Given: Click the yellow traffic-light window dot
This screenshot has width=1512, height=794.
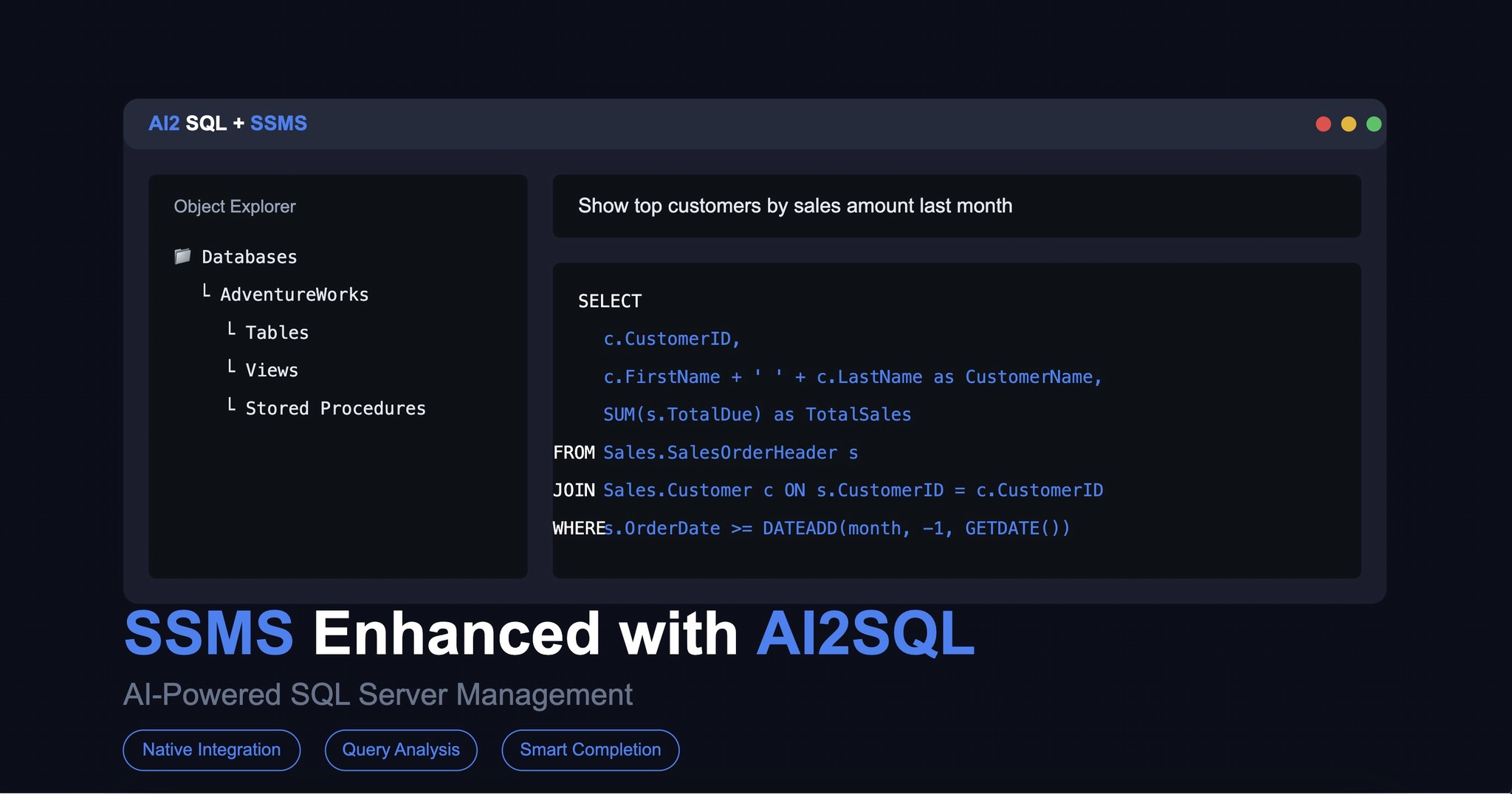Looking at the screenshot, I should pos(1350,123).
